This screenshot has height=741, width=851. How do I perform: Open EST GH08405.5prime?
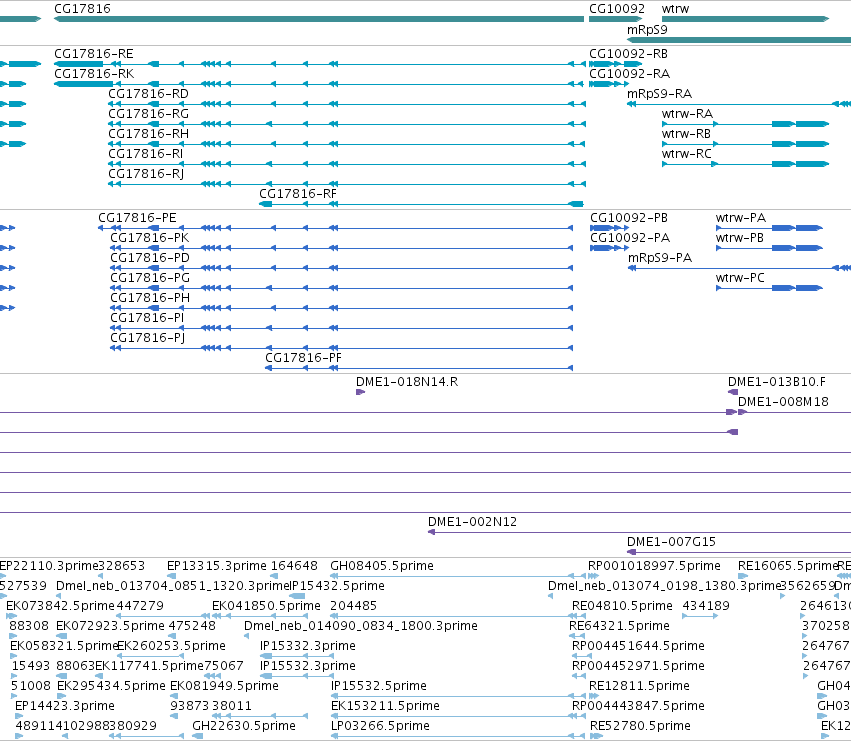click(382, 566)
